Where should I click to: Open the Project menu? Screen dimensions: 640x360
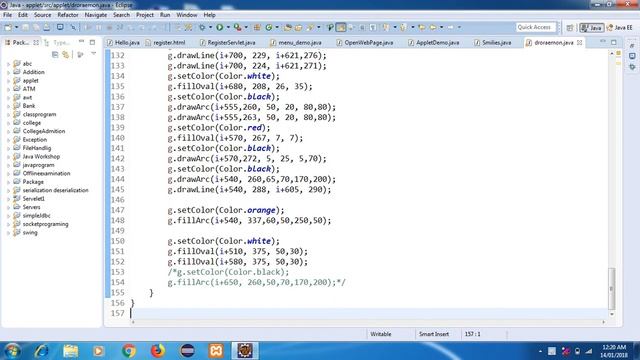coord(145,15)
